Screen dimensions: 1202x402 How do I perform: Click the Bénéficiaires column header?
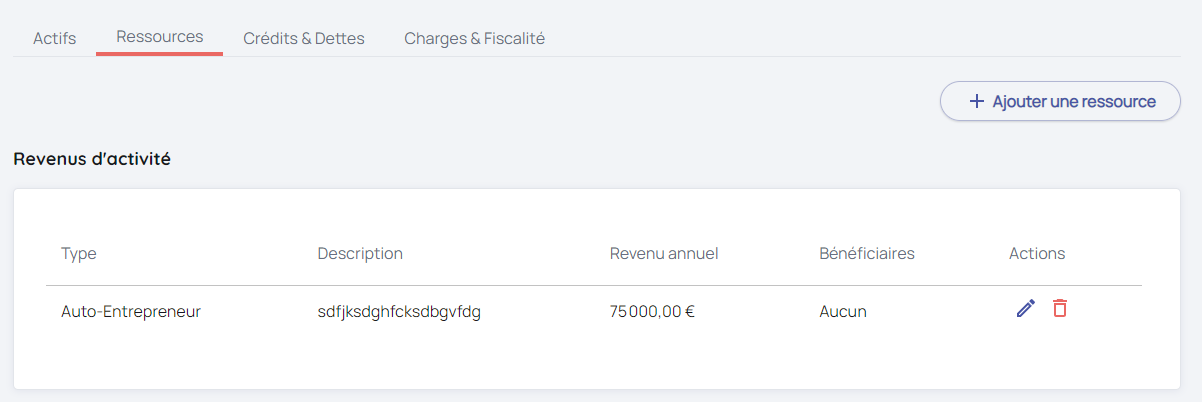tap(867, 254)
